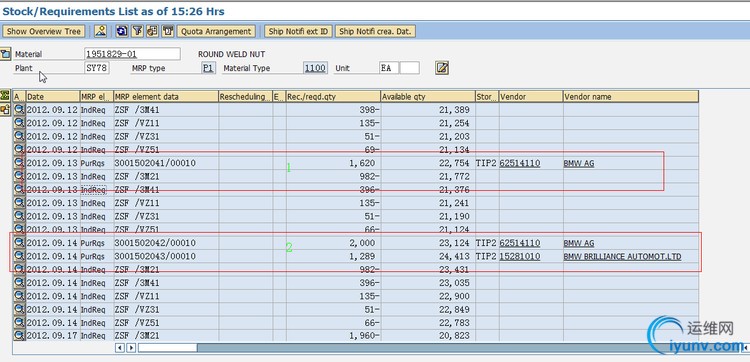750x362 pixels.
Task: Click the Material number input field
Action: pyautogui.click(x=132, y=54)
